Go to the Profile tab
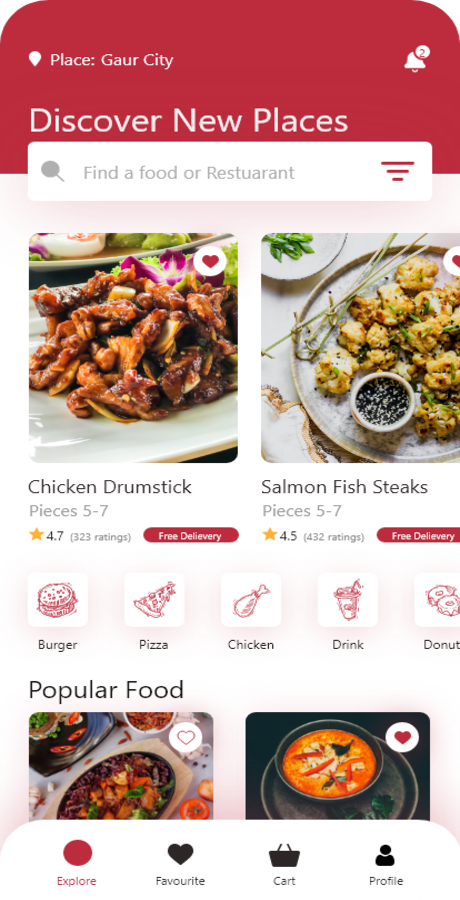The width and height of the screenshot is (460, 900). coord(386,863)
